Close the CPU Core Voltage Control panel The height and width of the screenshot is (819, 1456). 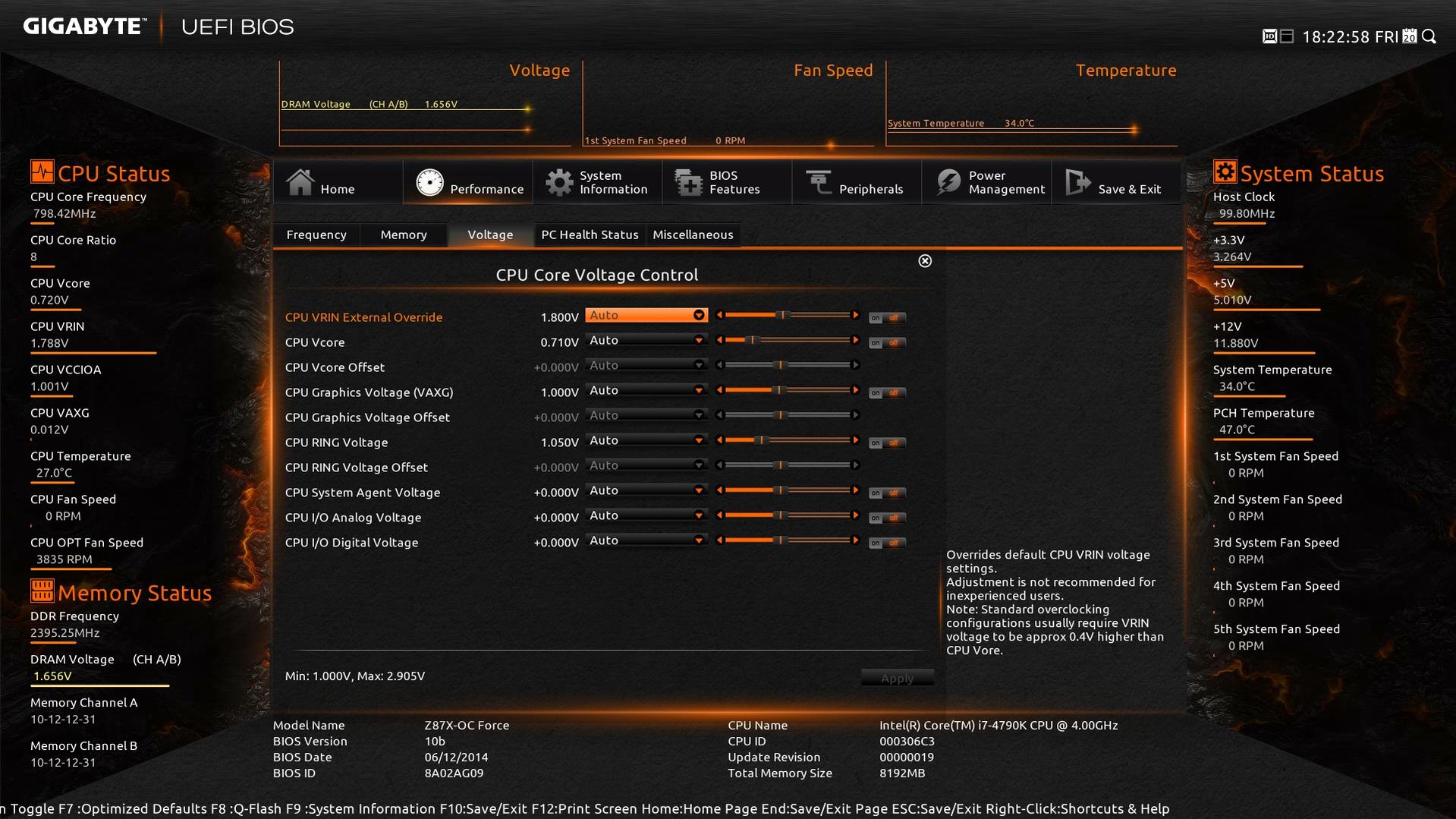point(925,261)
